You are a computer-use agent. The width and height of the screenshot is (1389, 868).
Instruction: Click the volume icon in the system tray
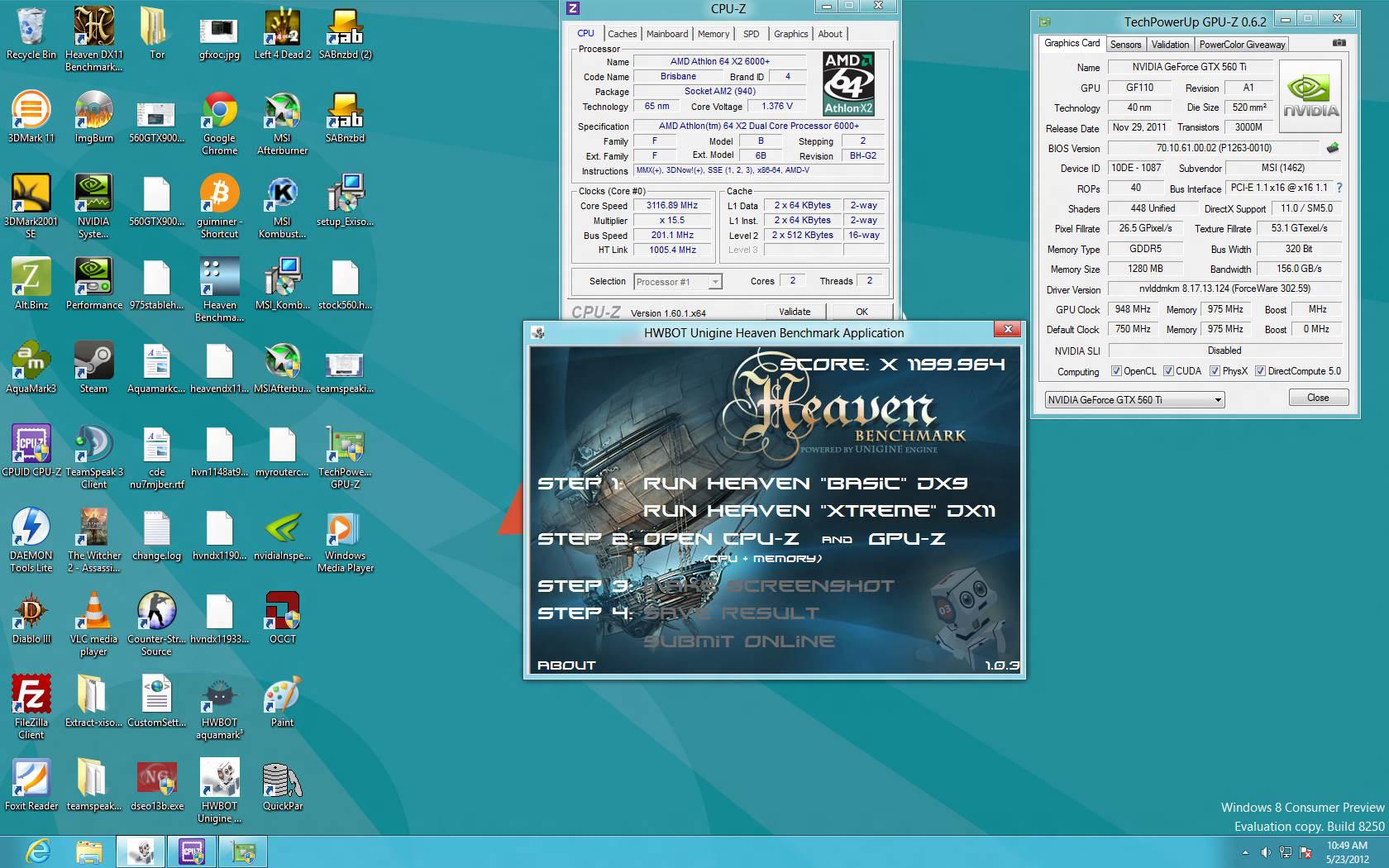[x=1265, y=852]
